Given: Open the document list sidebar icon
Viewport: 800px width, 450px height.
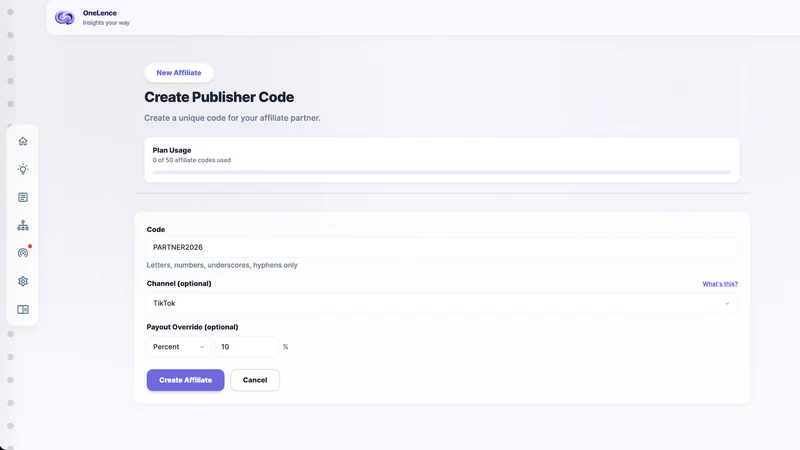Looking at the screenshot, I should point(23,197).
